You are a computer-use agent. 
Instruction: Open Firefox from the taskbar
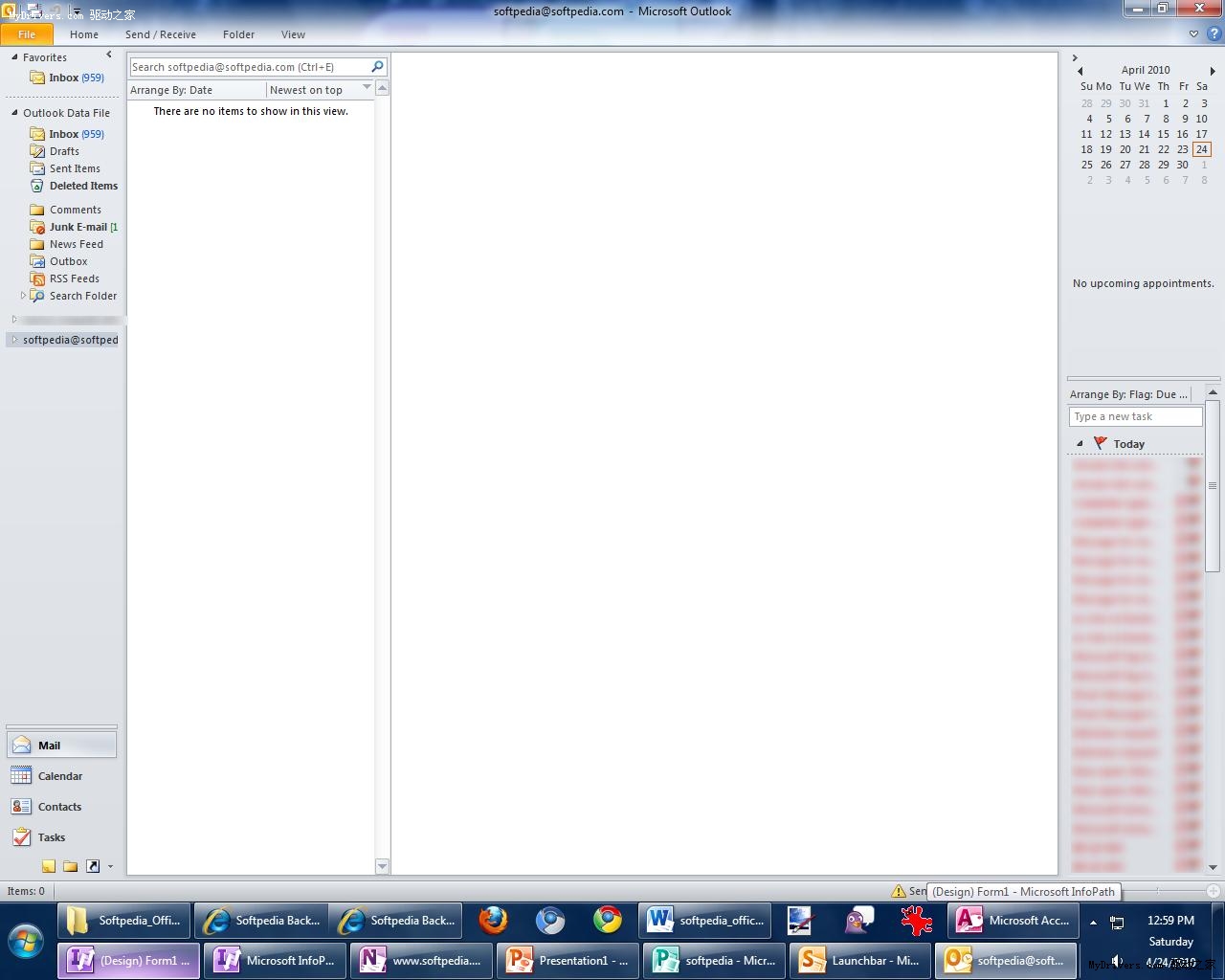[x=494, y=921]
